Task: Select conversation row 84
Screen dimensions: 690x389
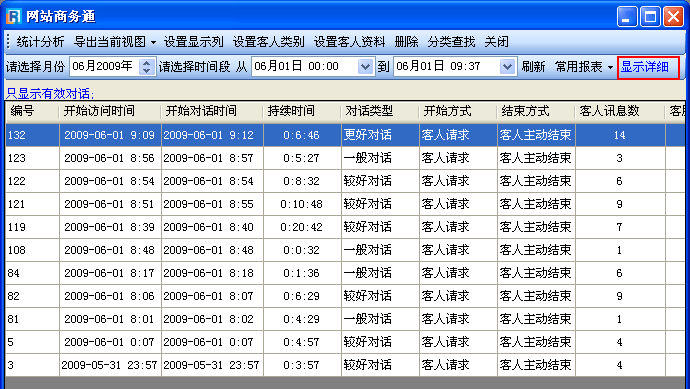Action: [x=345, y=273]
